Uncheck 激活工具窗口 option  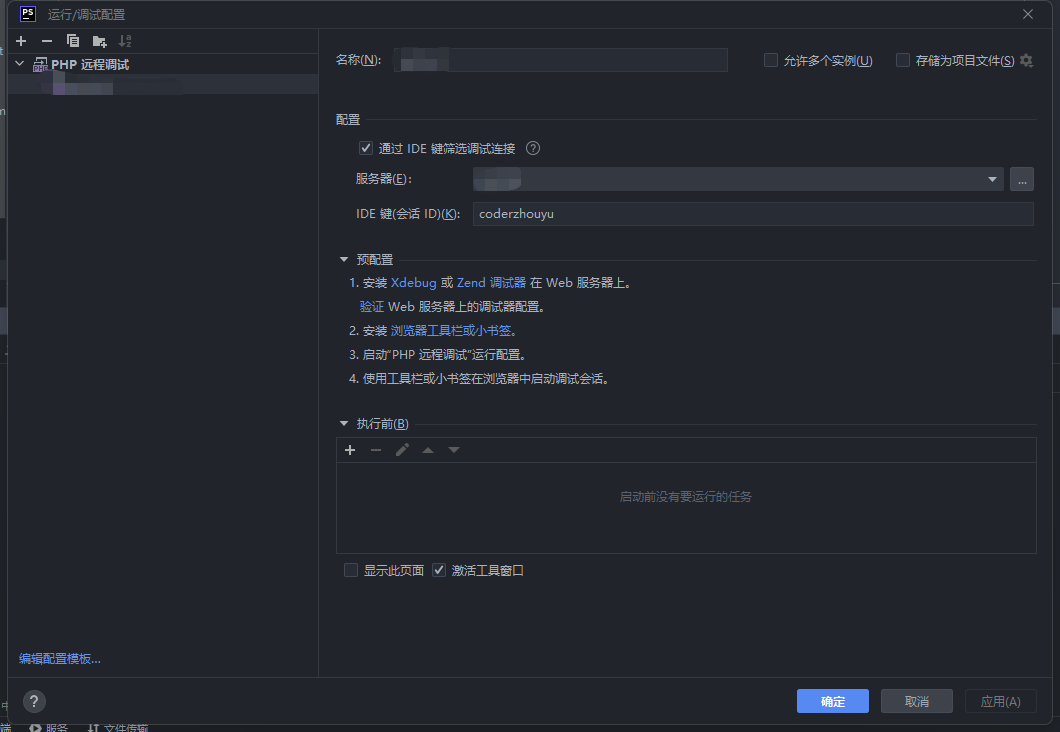(x=439, y=570)
